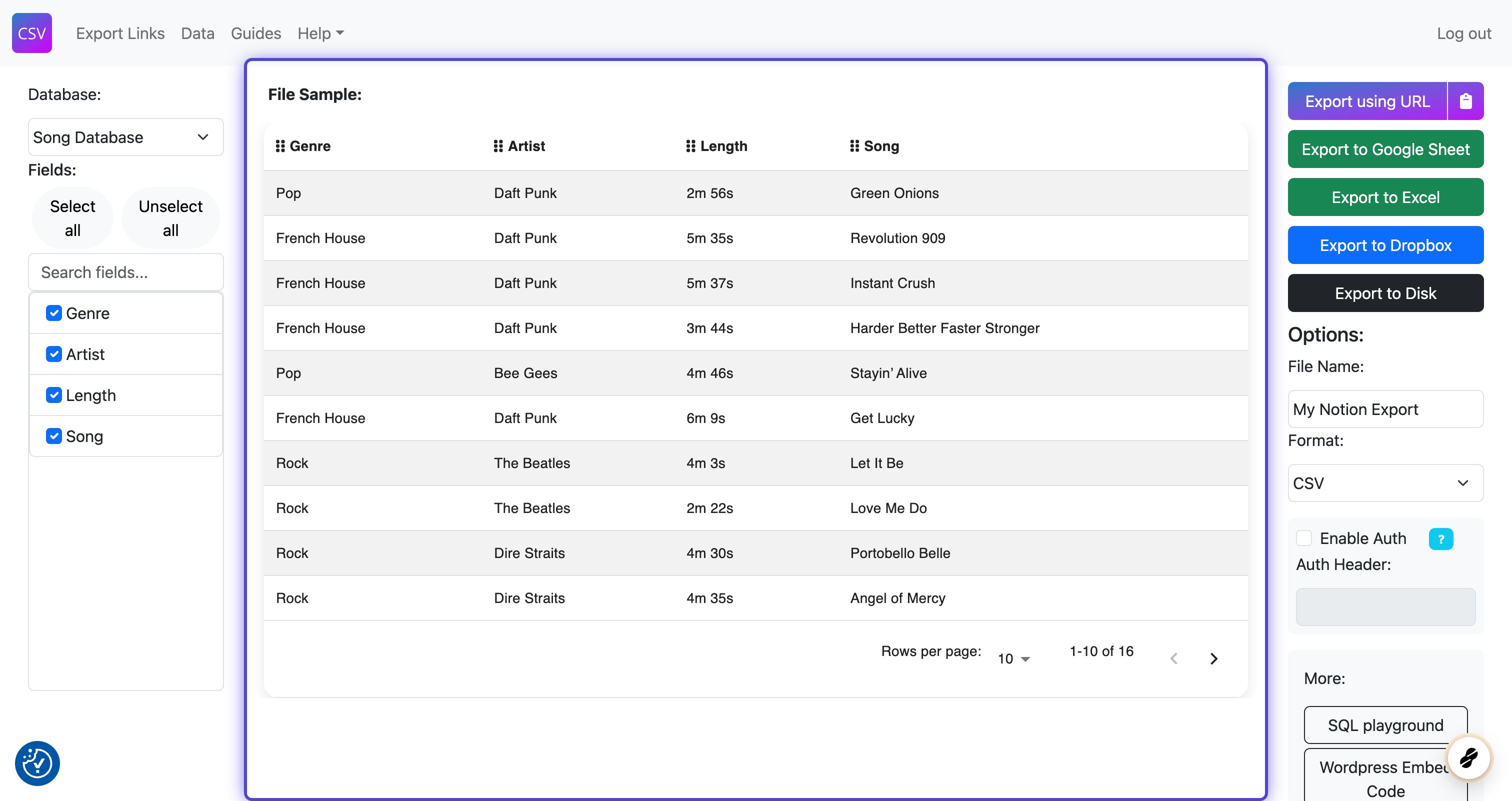The height and width of the screenshot is (801, 1512).
Task: Click Export to Google Sheet button
Action: [x=1385, y=149]
